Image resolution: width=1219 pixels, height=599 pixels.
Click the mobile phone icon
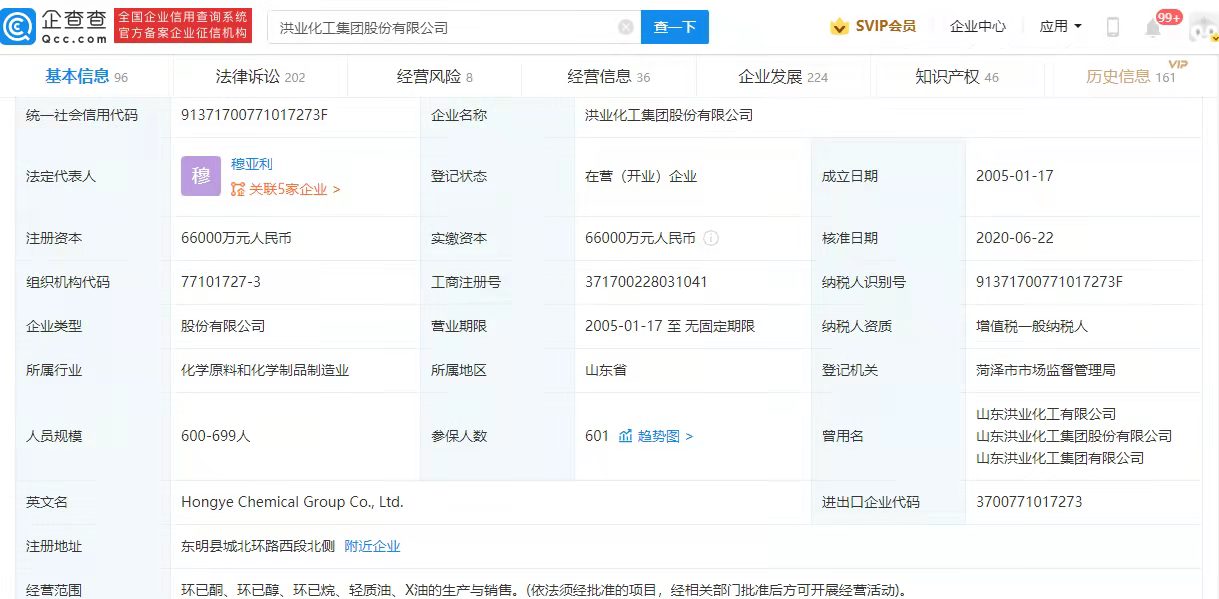[x=1113, y=27]
